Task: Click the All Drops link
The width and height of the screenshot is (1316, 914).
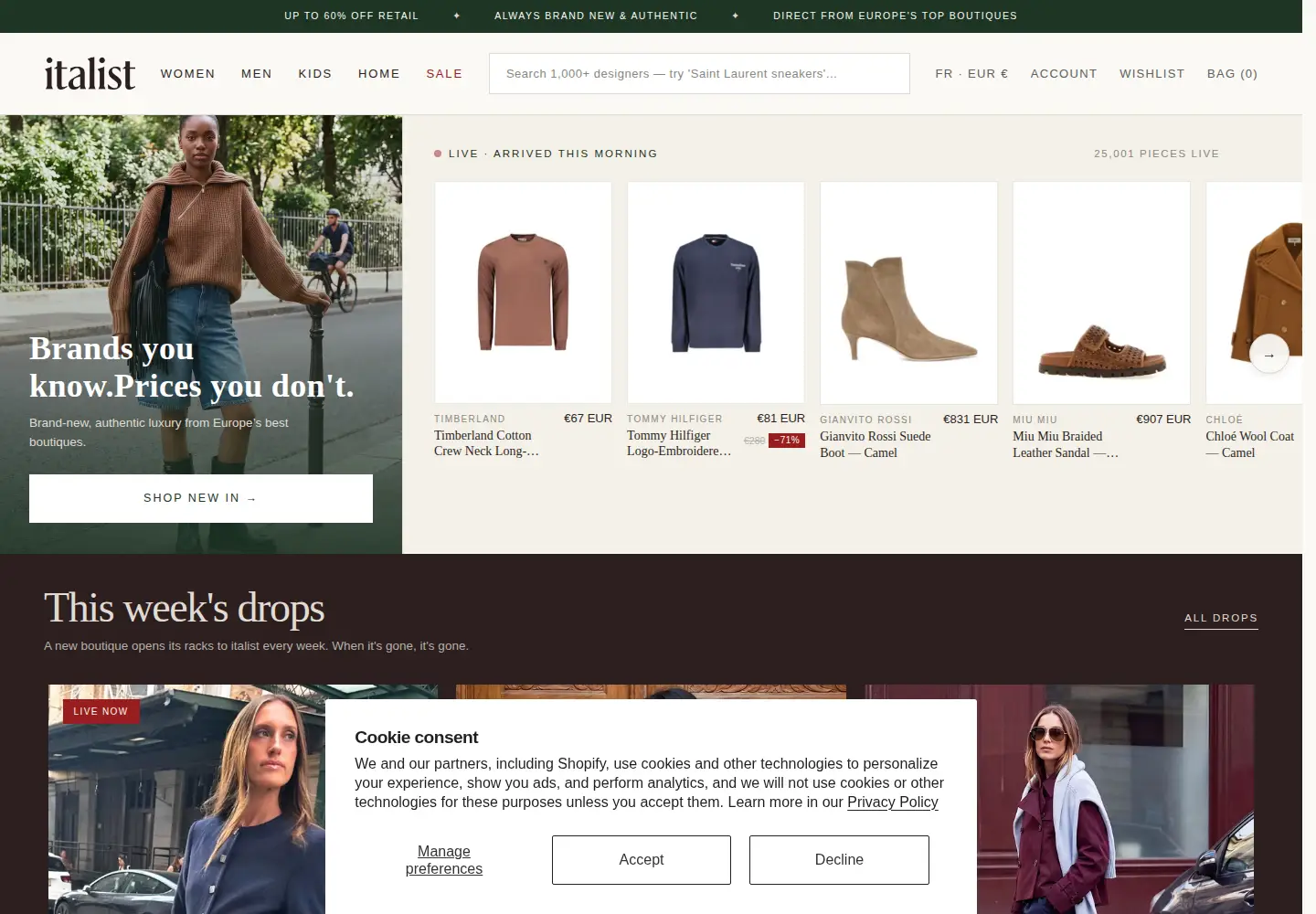Action: pos(1221,619)
